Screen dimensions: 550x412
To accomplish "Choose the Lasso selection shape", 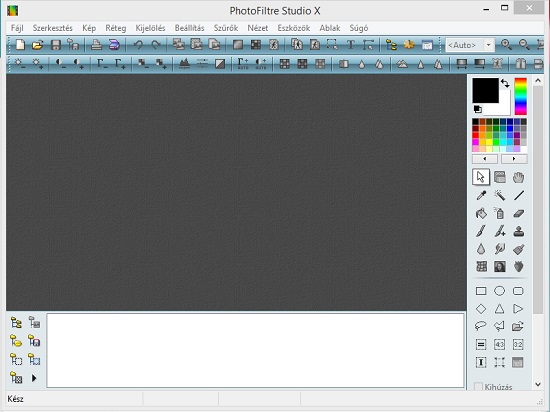I will pos(481,326).
